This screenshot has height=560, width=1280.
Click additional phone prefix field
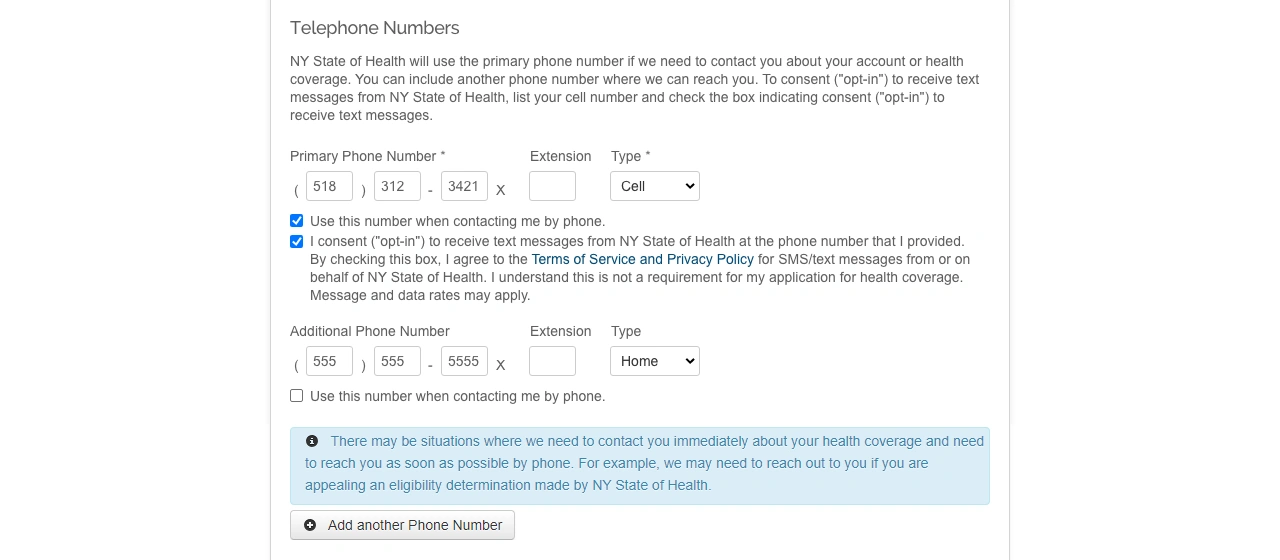(397, 361)
